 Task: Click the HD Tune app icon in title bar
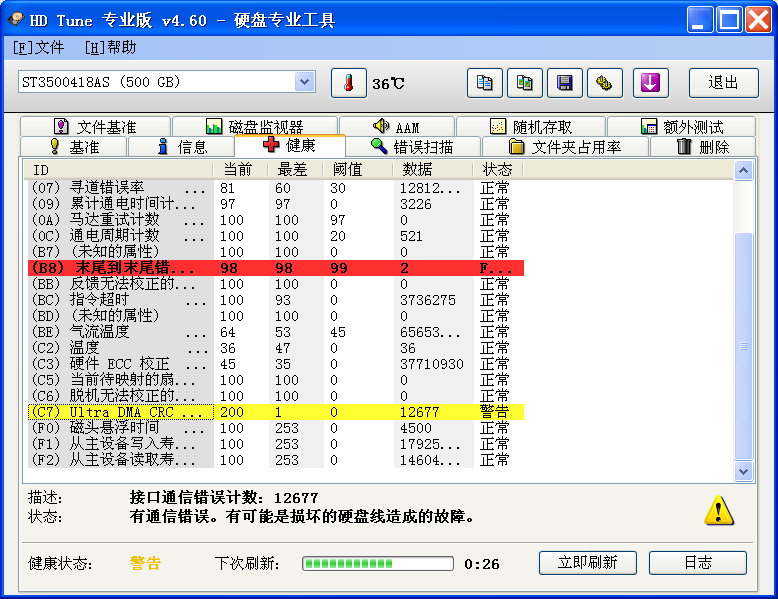click(16, 19)
